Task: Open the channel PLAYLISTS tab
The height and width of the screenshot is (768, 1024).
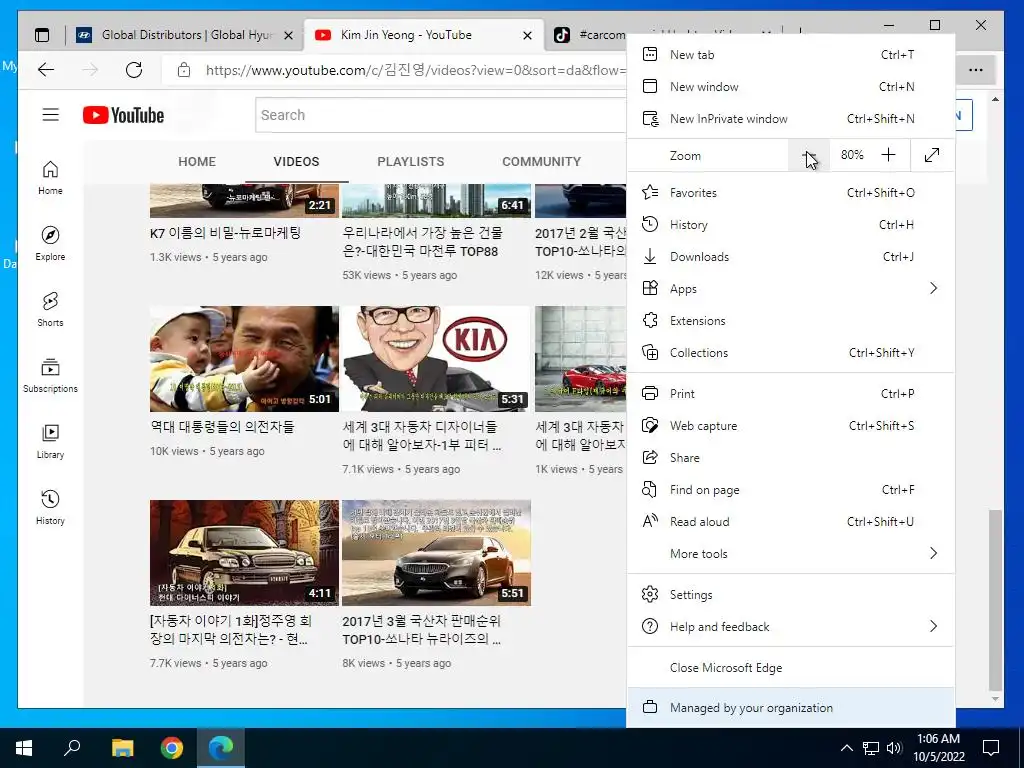Action: (411, 161)
